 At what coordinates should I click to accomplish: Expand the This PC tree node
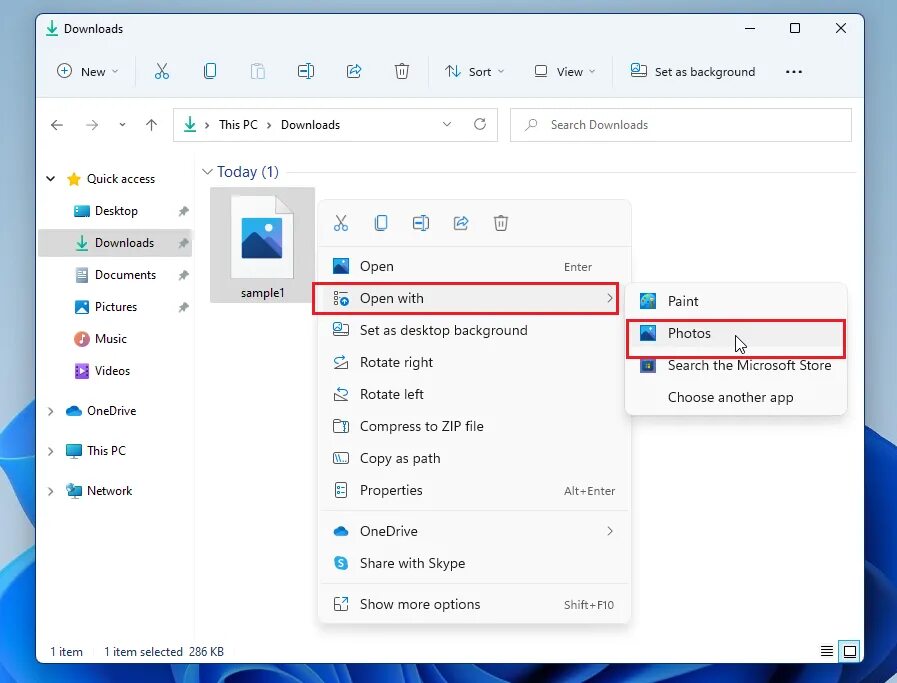point(50,451)
